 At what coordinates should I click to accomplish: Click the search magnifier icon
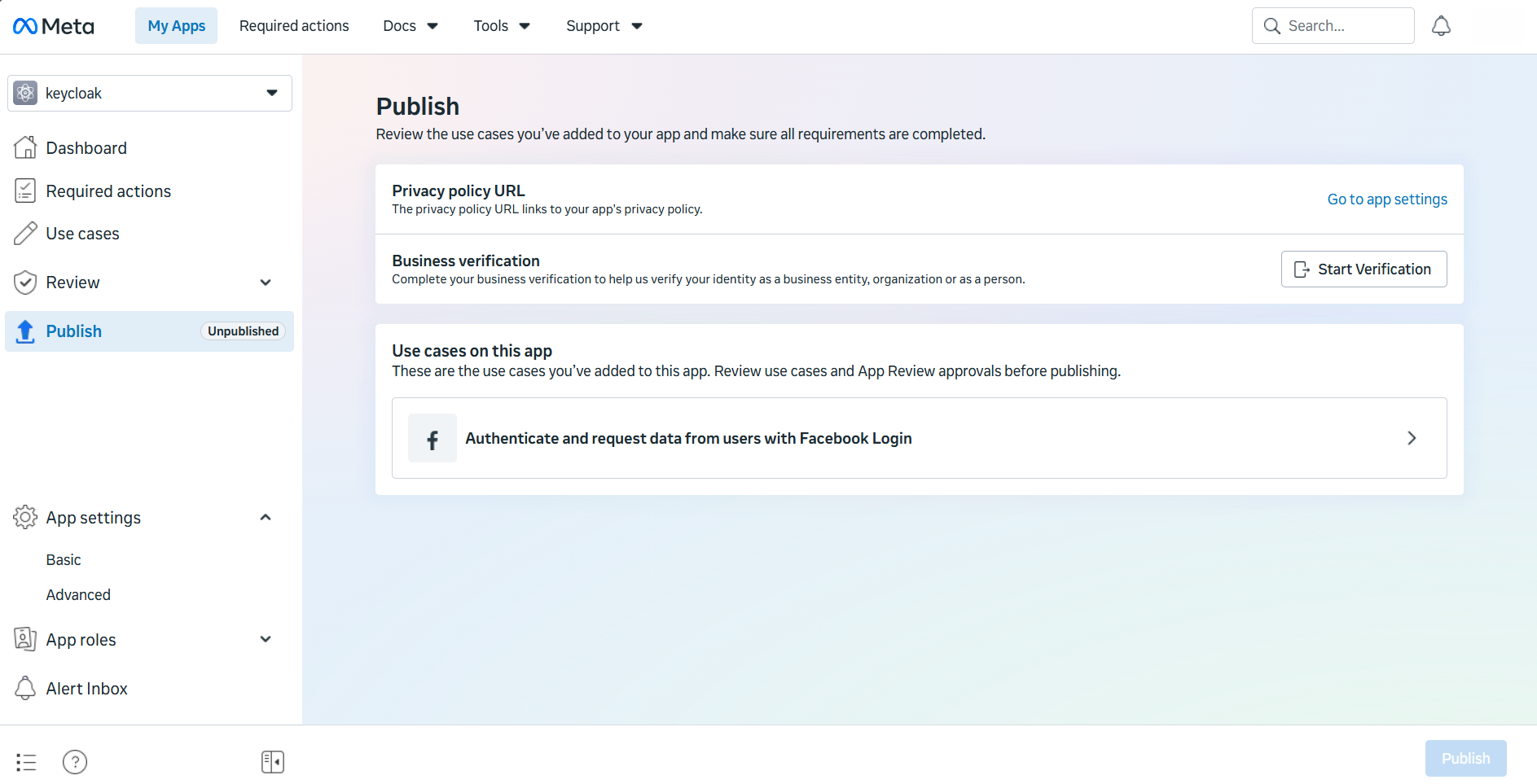tap(1271, 26)
